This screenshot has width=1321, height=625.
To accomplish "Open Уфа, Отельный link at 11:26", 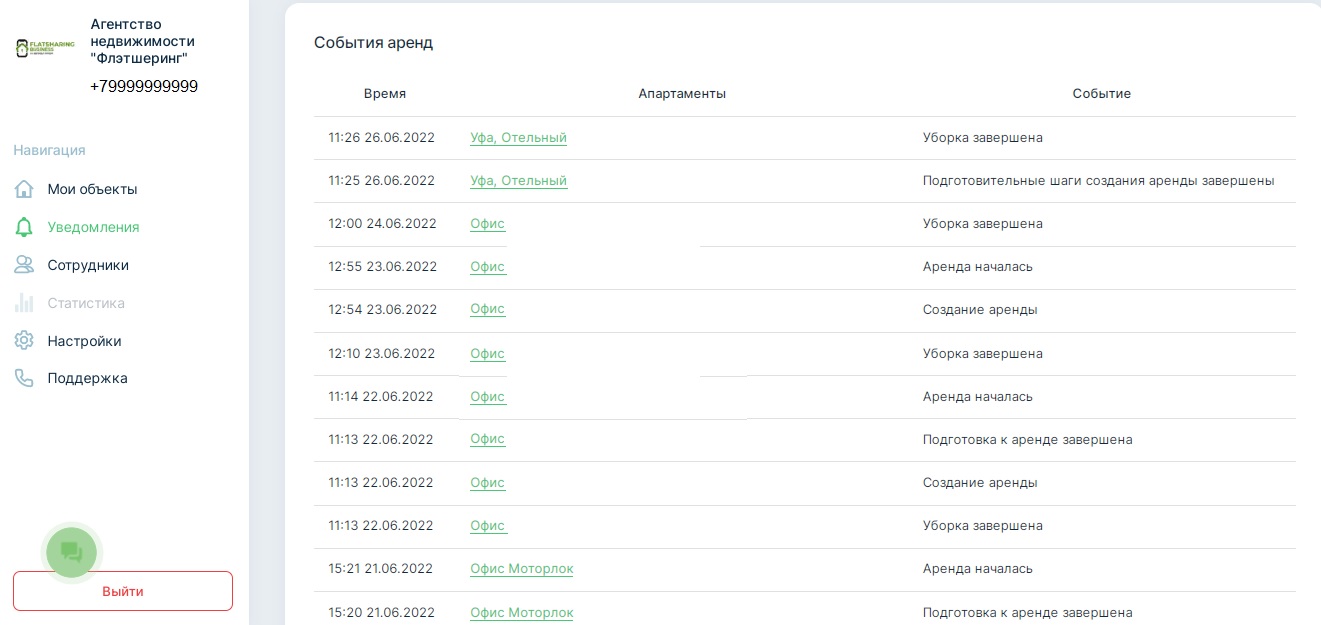I will coord(518,138).
